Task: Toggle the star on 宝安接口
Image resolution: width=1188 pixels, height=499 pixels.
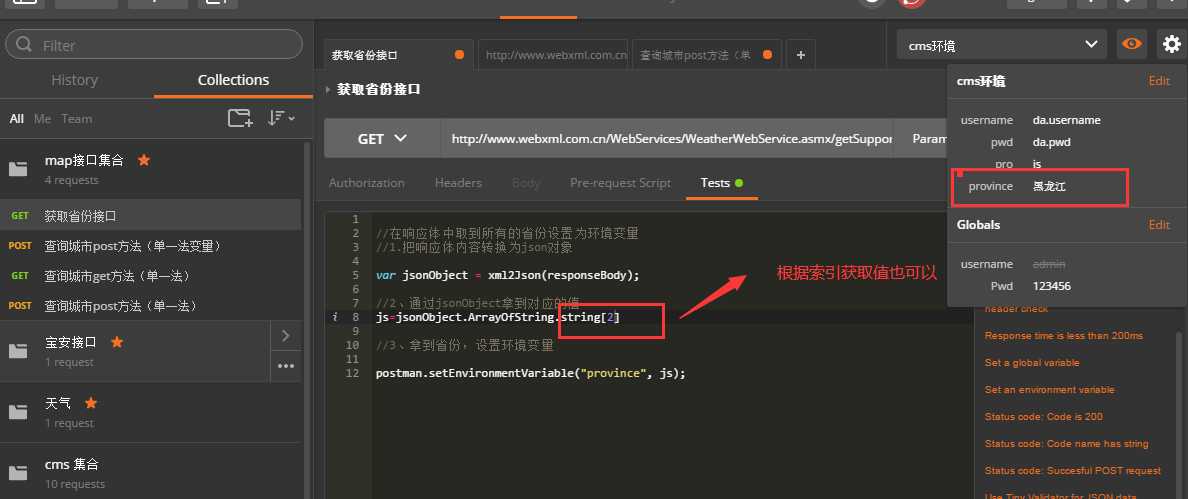Action: pyautogui.click(x=117, y=342)
